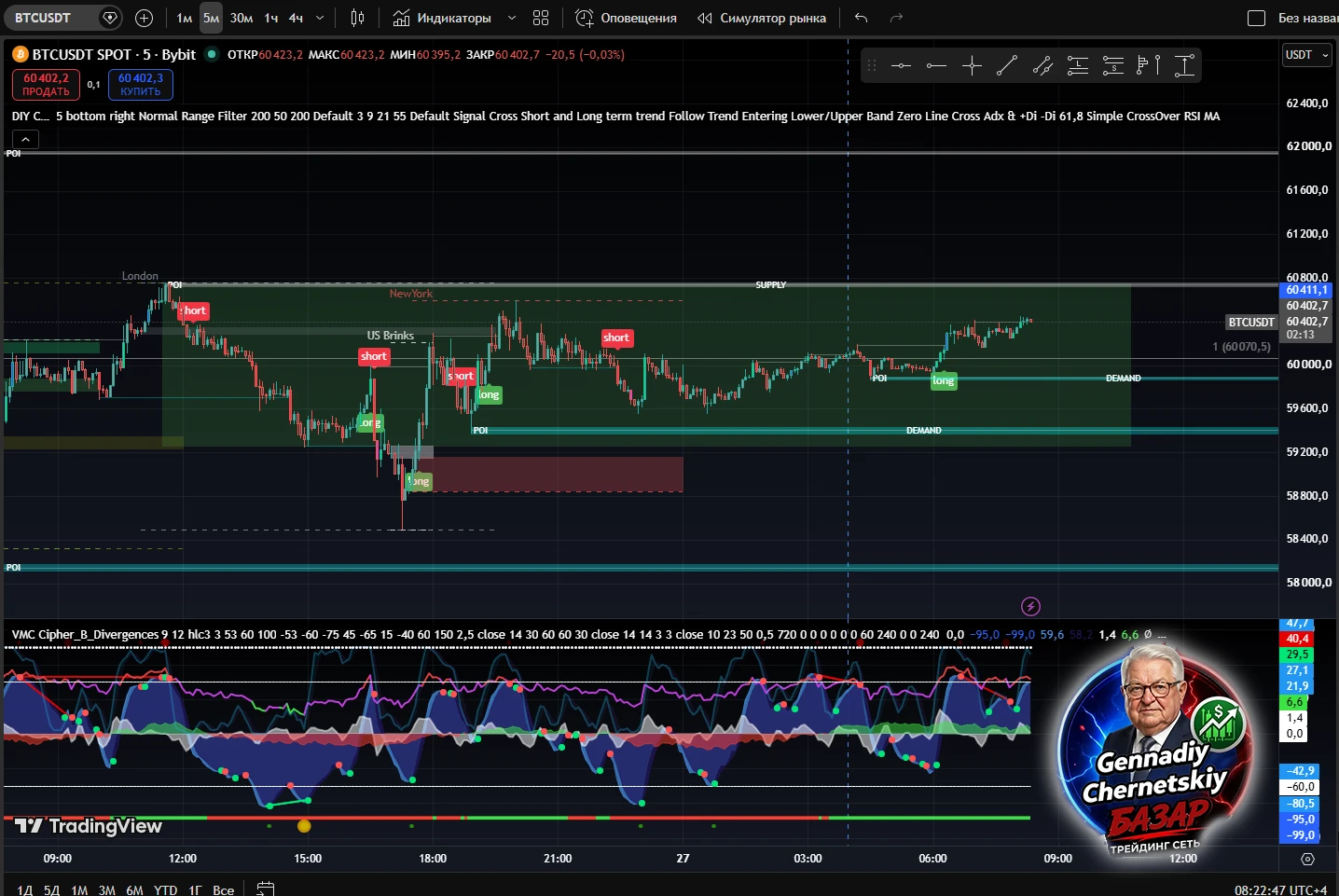Viewport: 1339px width, 896px height.
Task: Switch to the 30м timeframe
Action: (242, 18)
